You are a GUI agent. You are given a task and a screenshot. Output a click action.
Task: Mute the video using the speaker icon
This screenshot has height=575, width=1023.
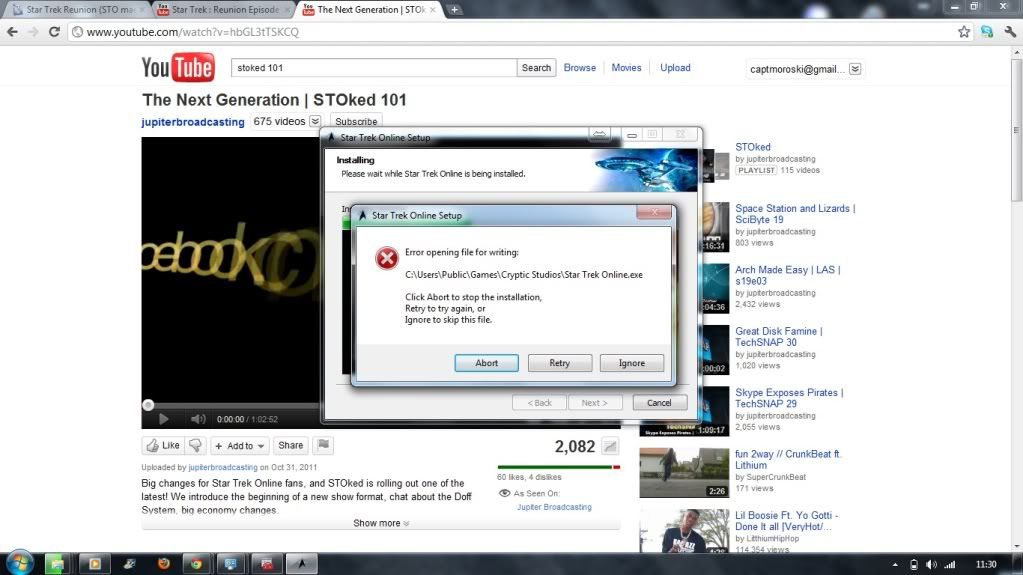(197, 419)
